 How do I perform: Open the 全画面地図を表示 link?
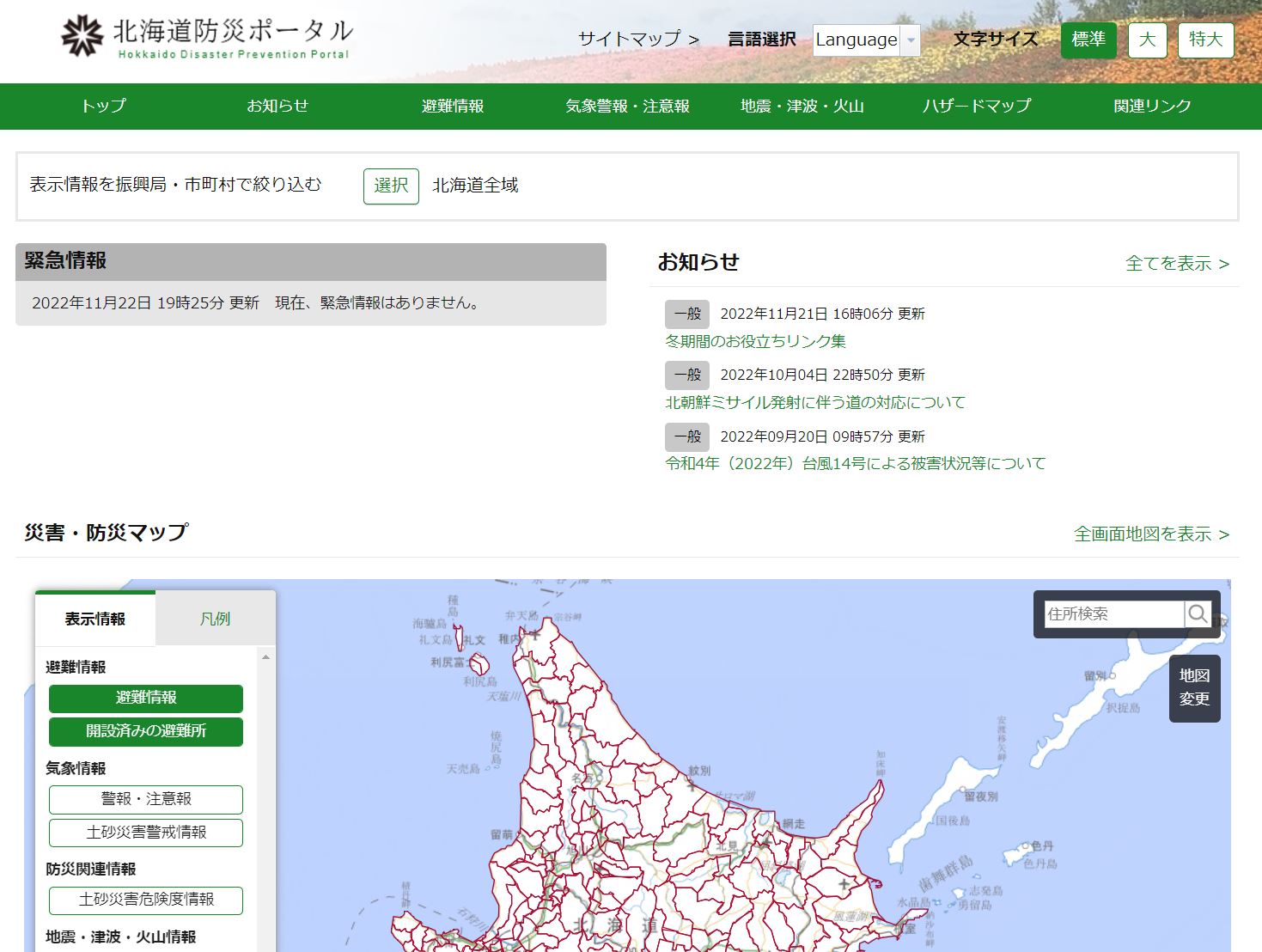pos(1151,534)
